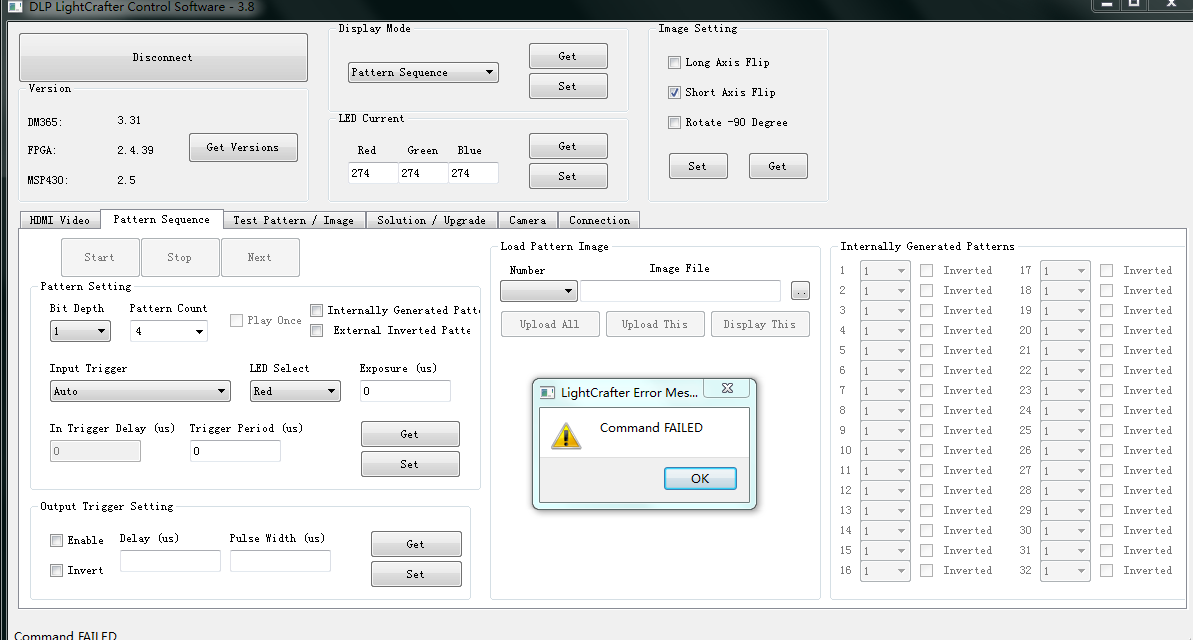Check Inverted for pattern 16
1193x640 pixels.
(927, 570)
